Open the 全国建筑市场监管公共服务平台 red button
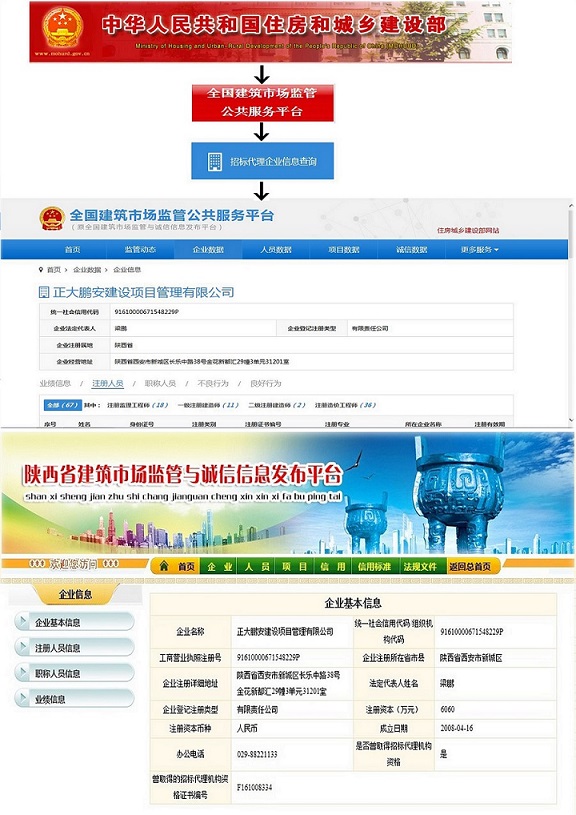 [263, 102]
